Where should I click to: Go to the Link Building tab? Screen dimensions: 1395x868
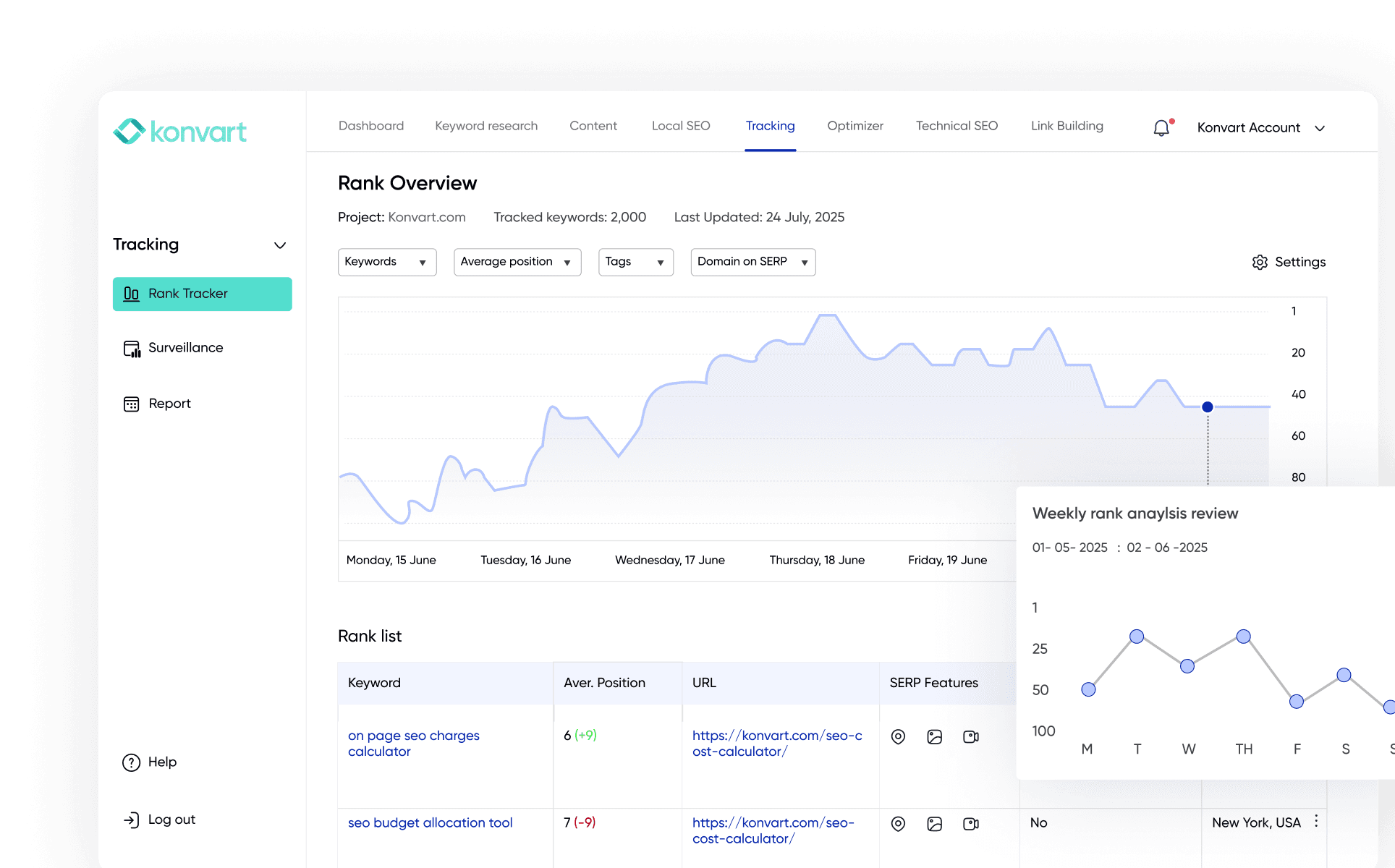coord(1067,126)
